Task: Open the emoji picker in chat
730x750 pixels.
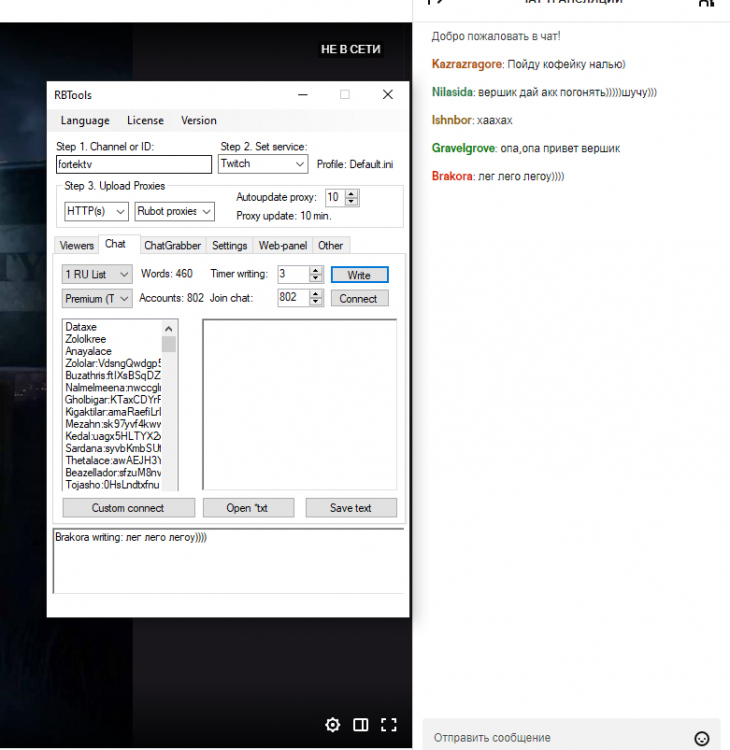Action: point(701,738)
